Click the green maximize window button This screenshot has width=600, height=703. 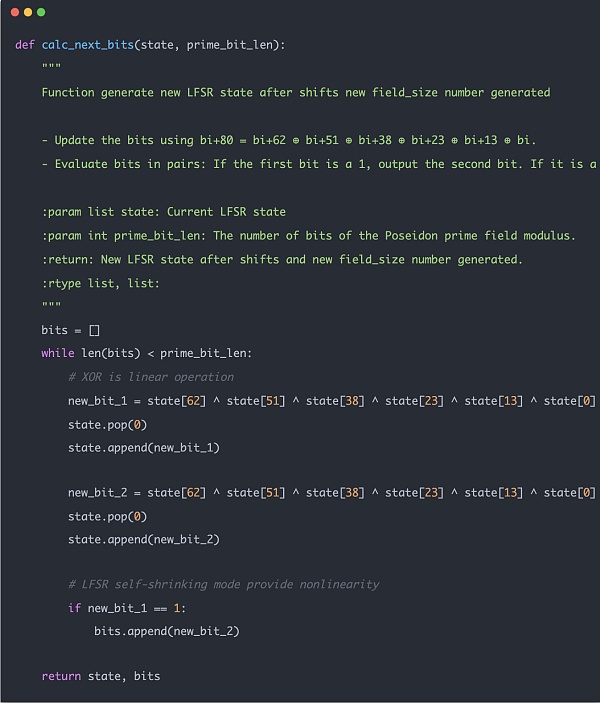coord(41,12)
